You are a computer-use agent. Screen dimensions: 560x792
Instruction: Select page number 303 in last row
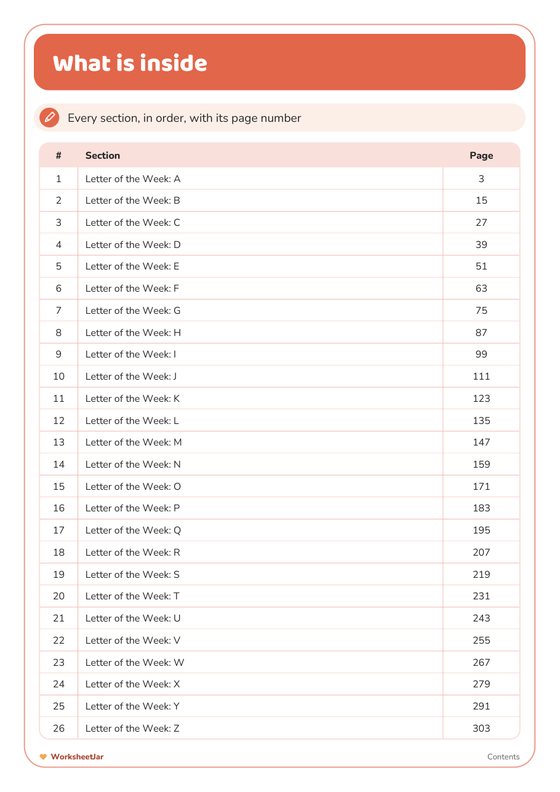(481, 728)
